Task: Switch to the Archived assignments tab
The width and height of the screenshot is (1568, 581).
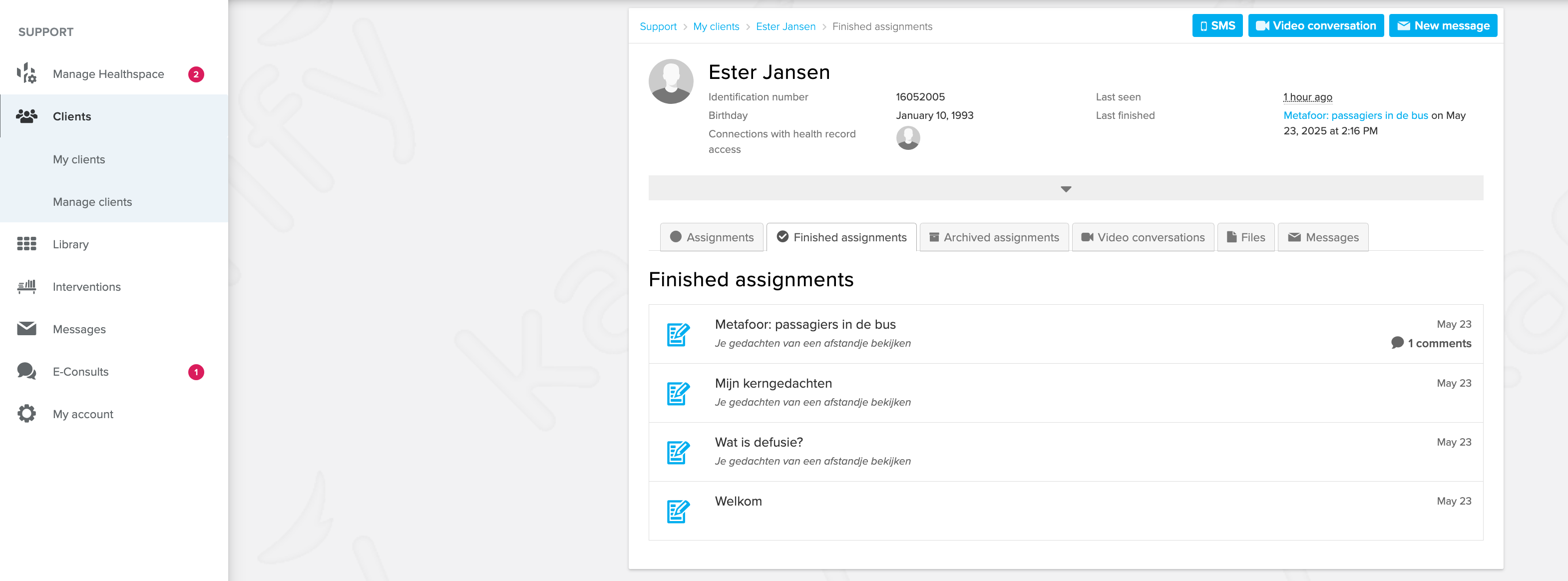Action: 993,237
